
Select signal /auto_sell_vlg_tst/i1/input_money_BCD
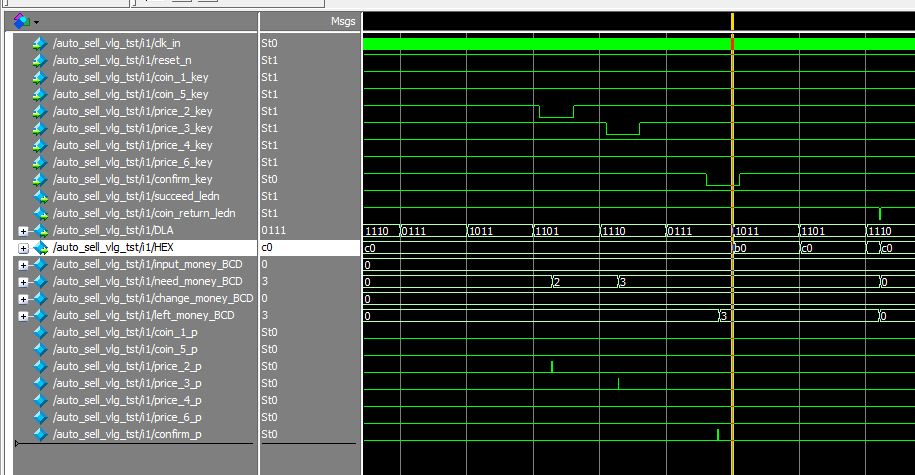click(148, 264)
